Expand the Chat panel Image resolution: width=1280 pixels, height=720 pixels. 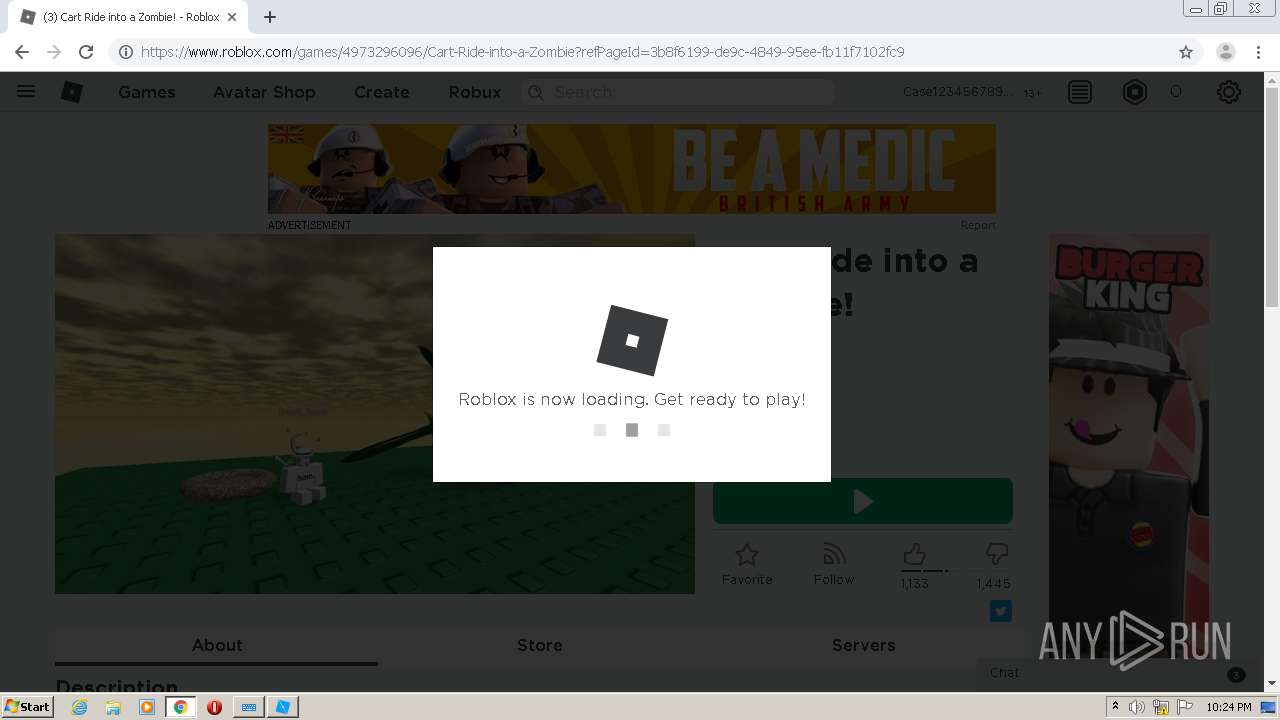coord(1115,673)
